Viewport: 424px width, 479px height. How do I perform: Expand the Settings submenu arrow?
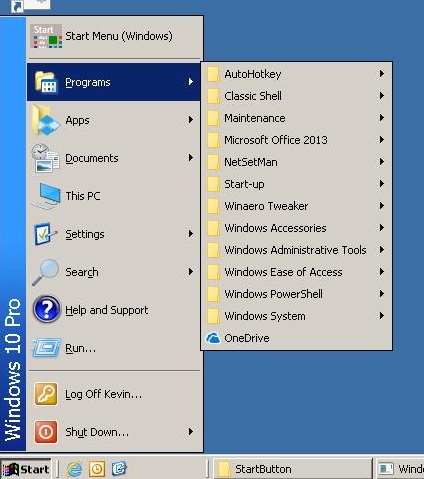[x=190, y=234]
